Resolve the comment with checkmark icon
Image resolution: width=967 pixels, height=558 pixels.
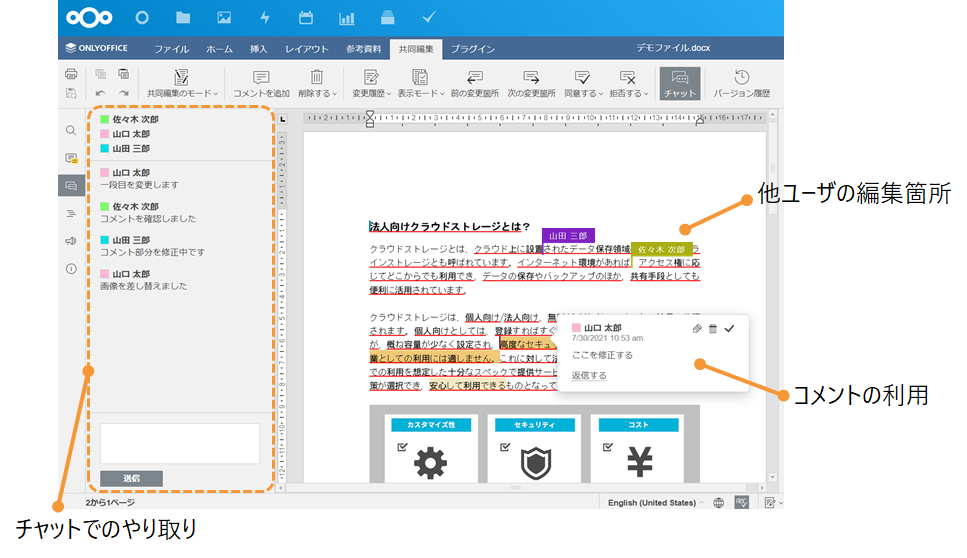730,329
